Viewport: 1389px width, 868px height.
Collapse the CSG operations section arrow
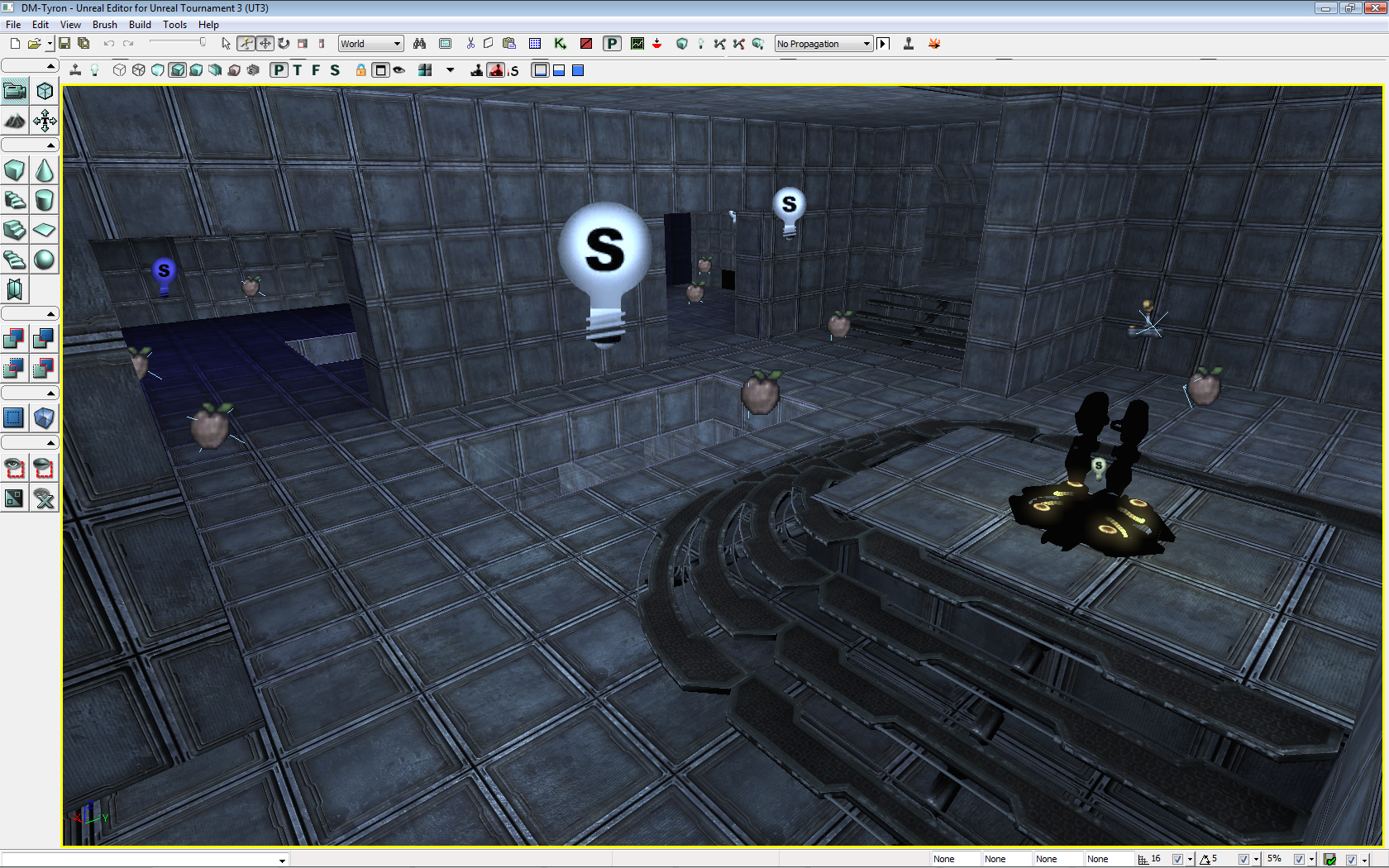pyautogui.click(x=50, y=314)
